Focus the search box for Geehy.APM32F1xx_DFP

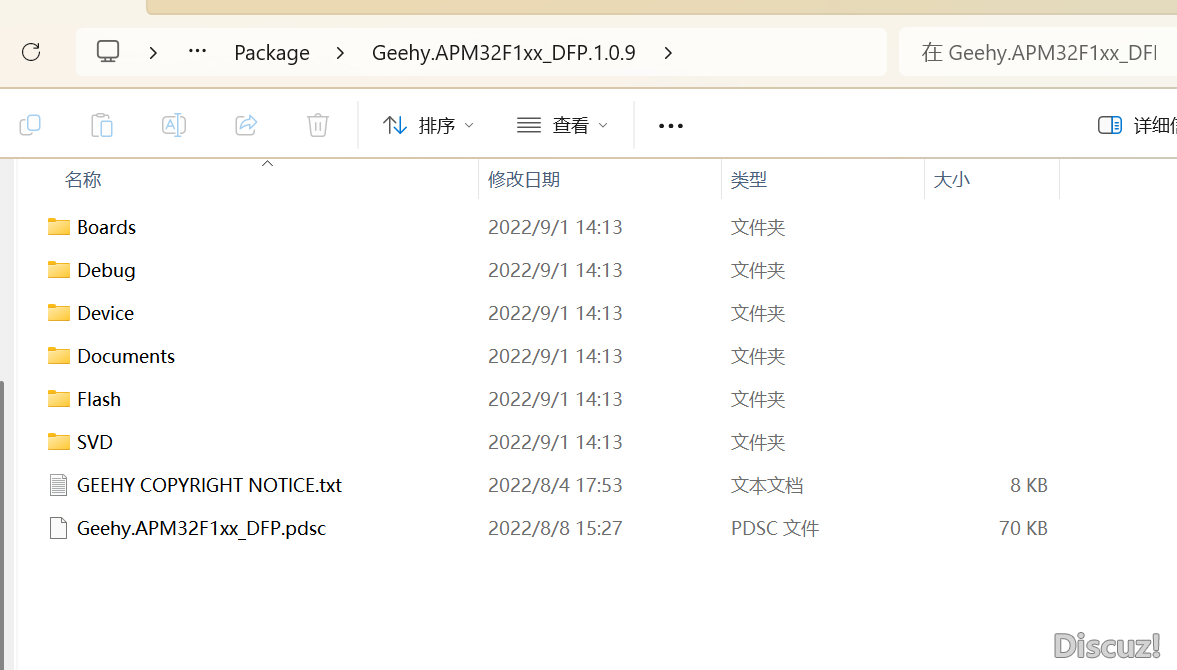tap(1038, 53)
